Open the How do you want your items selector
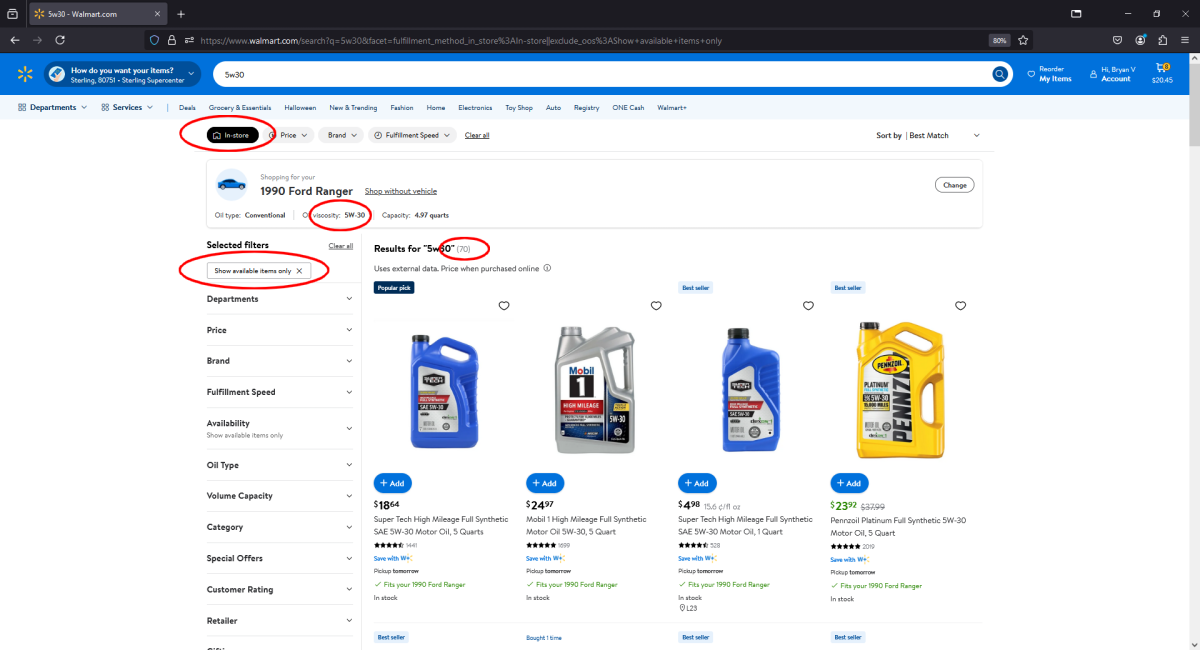Viewport: 1200px width, 650px height. click(124, 74)
